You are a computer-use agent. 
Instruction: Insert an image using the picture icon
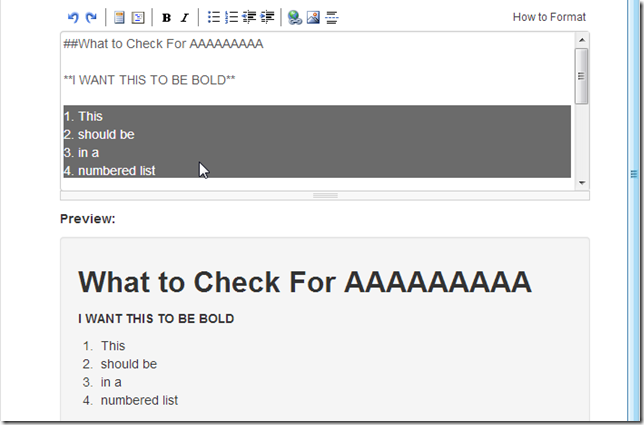click(313, 17)
